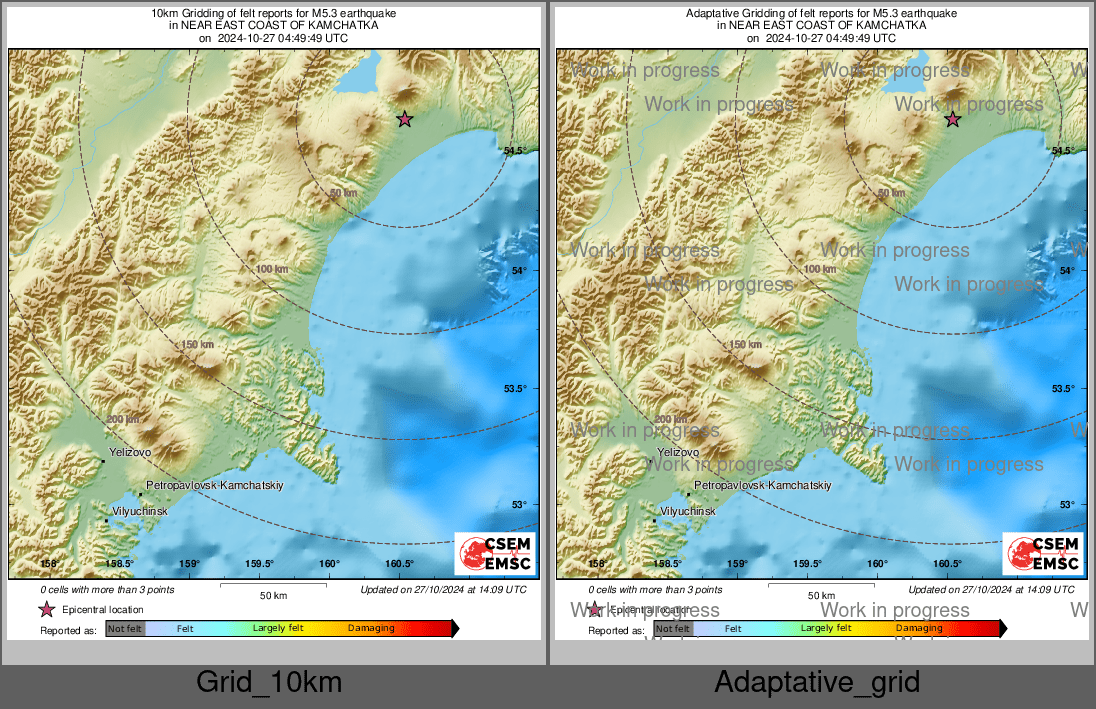
Task: Click "Not felt" gray swatch in left legend
Action: tap(125, 629)
